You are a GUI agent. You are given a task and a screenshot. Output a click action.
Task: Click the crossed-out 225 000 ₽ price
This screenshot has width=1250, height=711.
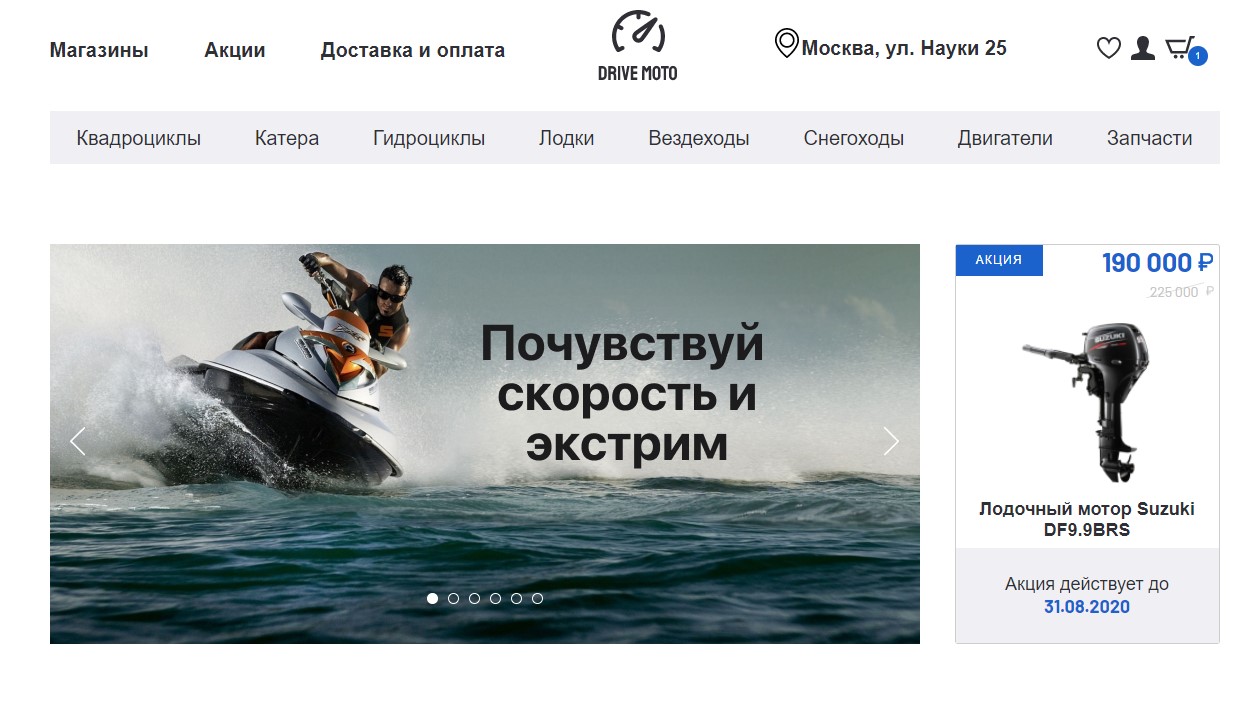[1181, 292]
